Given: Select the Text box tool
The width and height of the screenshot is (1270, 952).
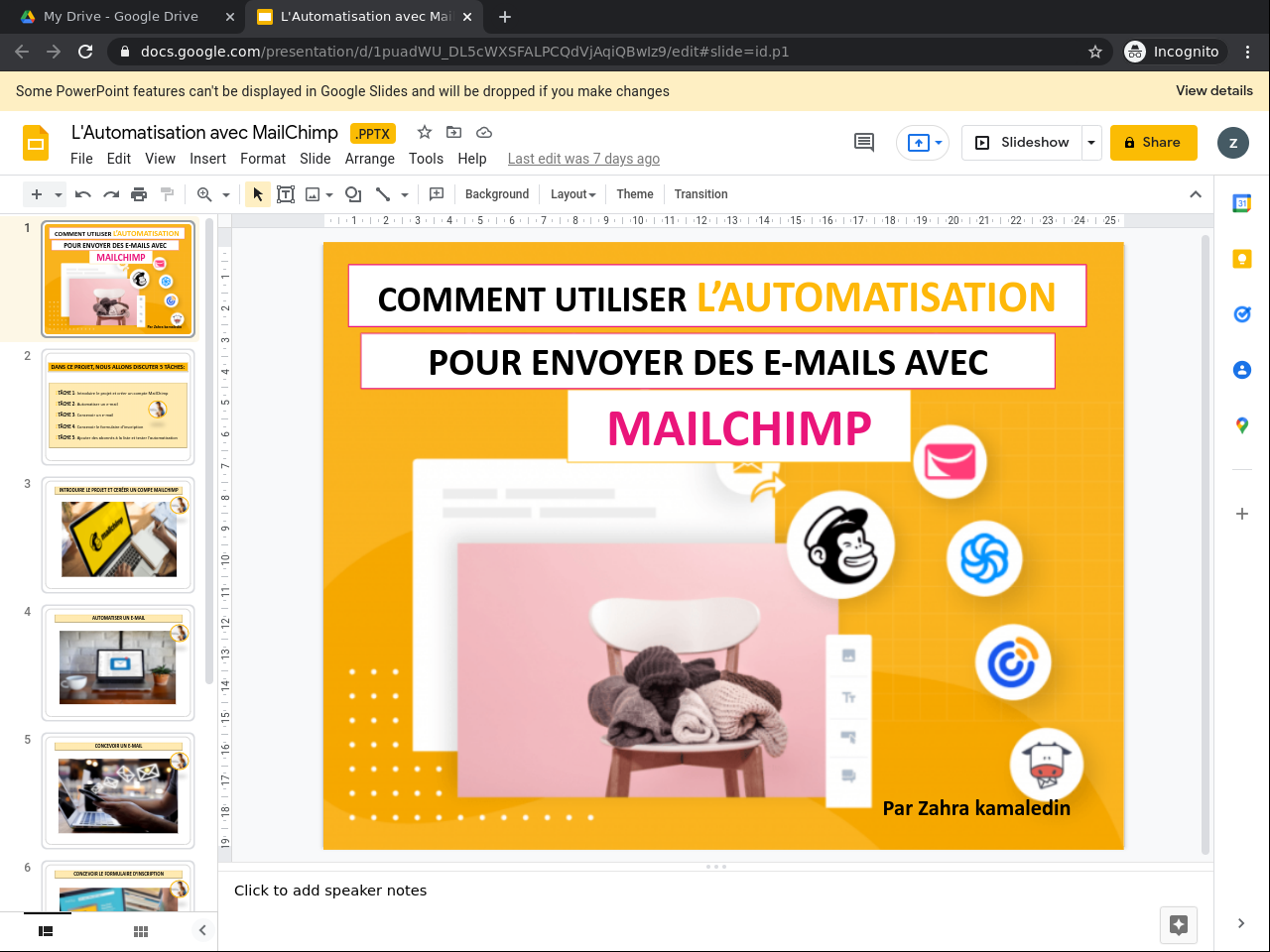Looking at the screenshot, I should click(286, 194).
